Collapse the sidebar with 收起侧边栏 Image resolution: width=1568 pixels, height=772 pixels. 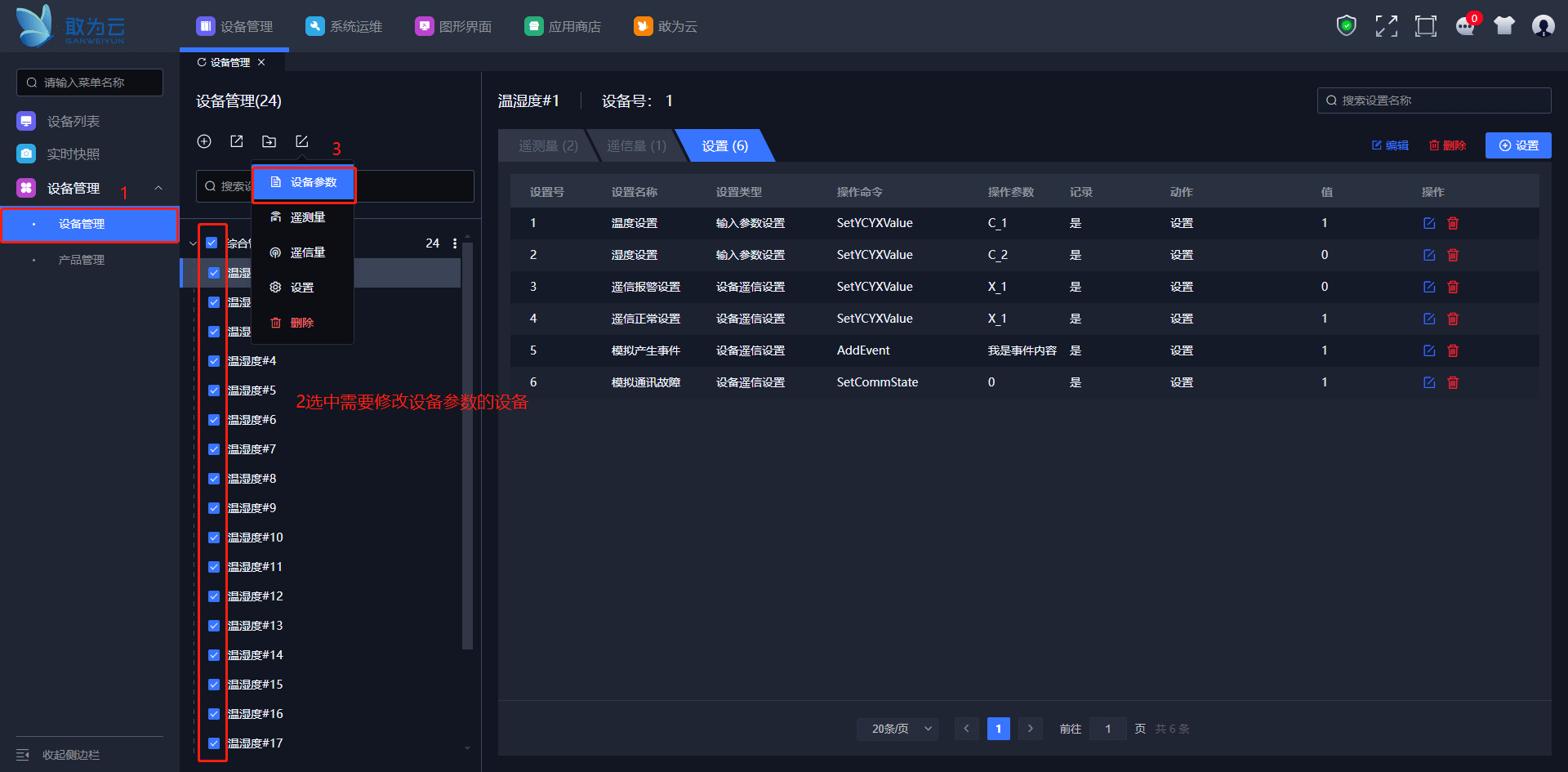coord(59,755)
